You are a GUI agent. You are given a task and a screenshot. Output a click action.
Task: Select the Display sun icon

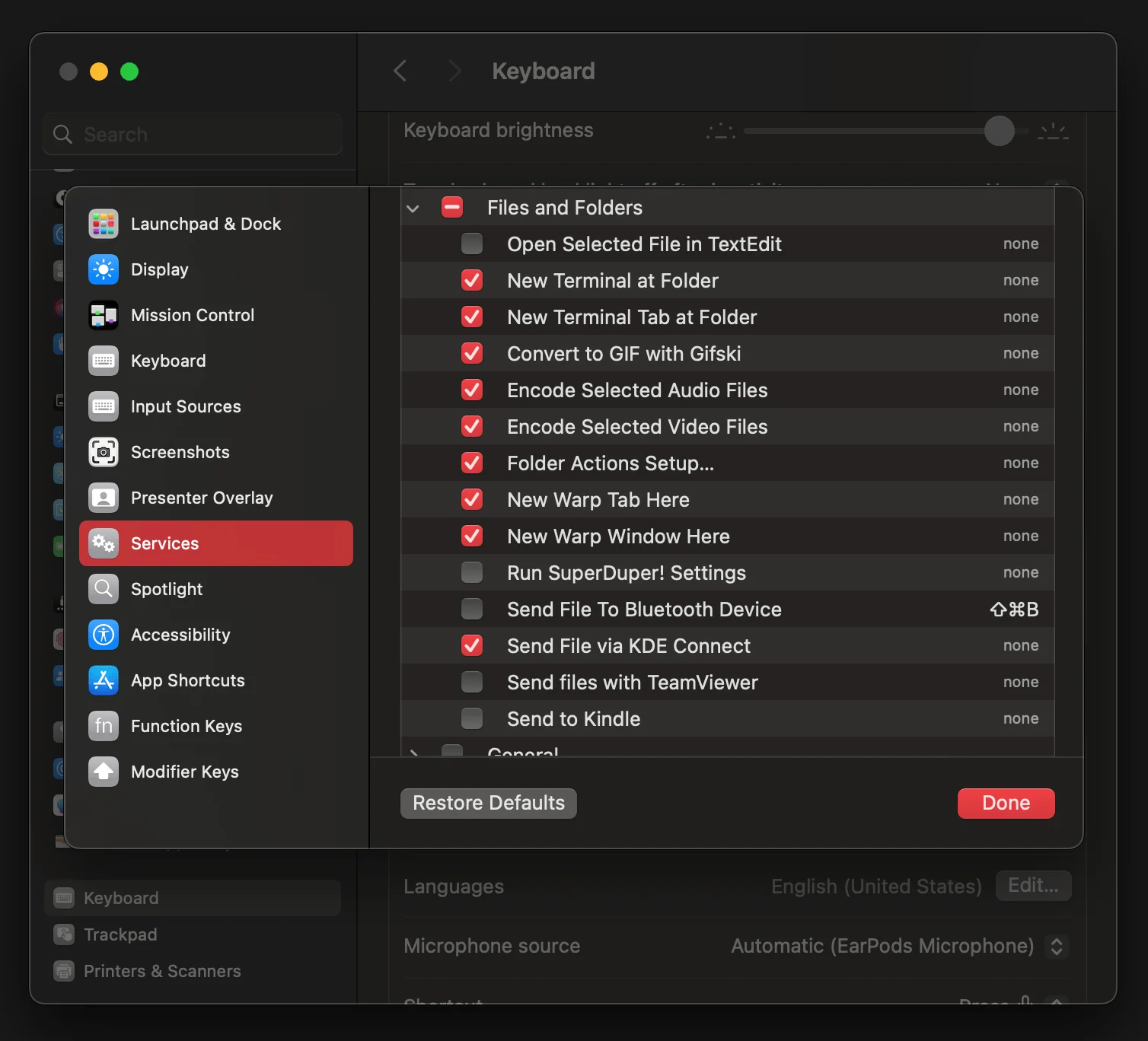pos(104,269)
